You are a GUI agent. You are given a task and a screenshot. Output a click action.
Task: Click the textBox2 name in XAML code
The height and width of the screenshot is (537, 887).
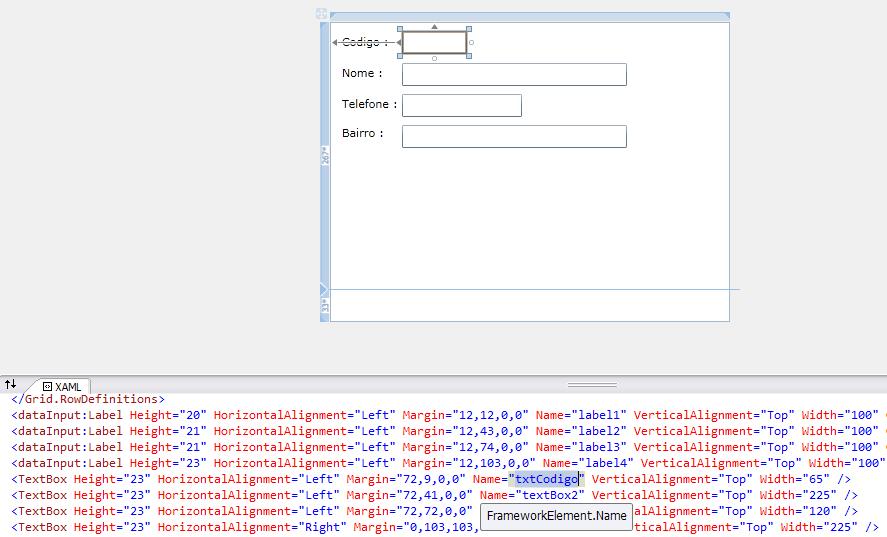549,495
